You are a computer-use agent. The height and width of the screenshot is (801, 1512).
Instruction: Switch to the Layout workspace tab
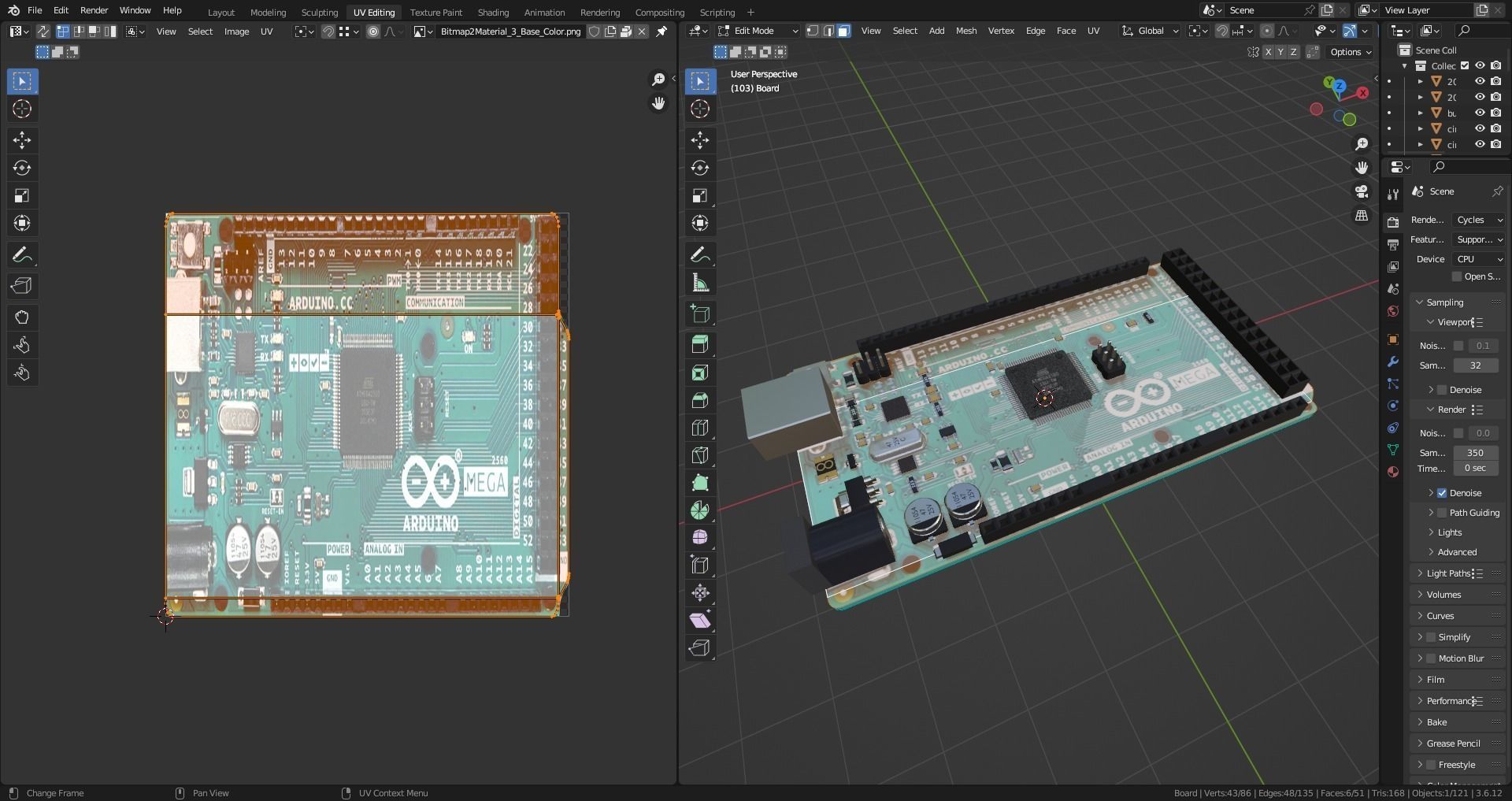coord(221,13)
